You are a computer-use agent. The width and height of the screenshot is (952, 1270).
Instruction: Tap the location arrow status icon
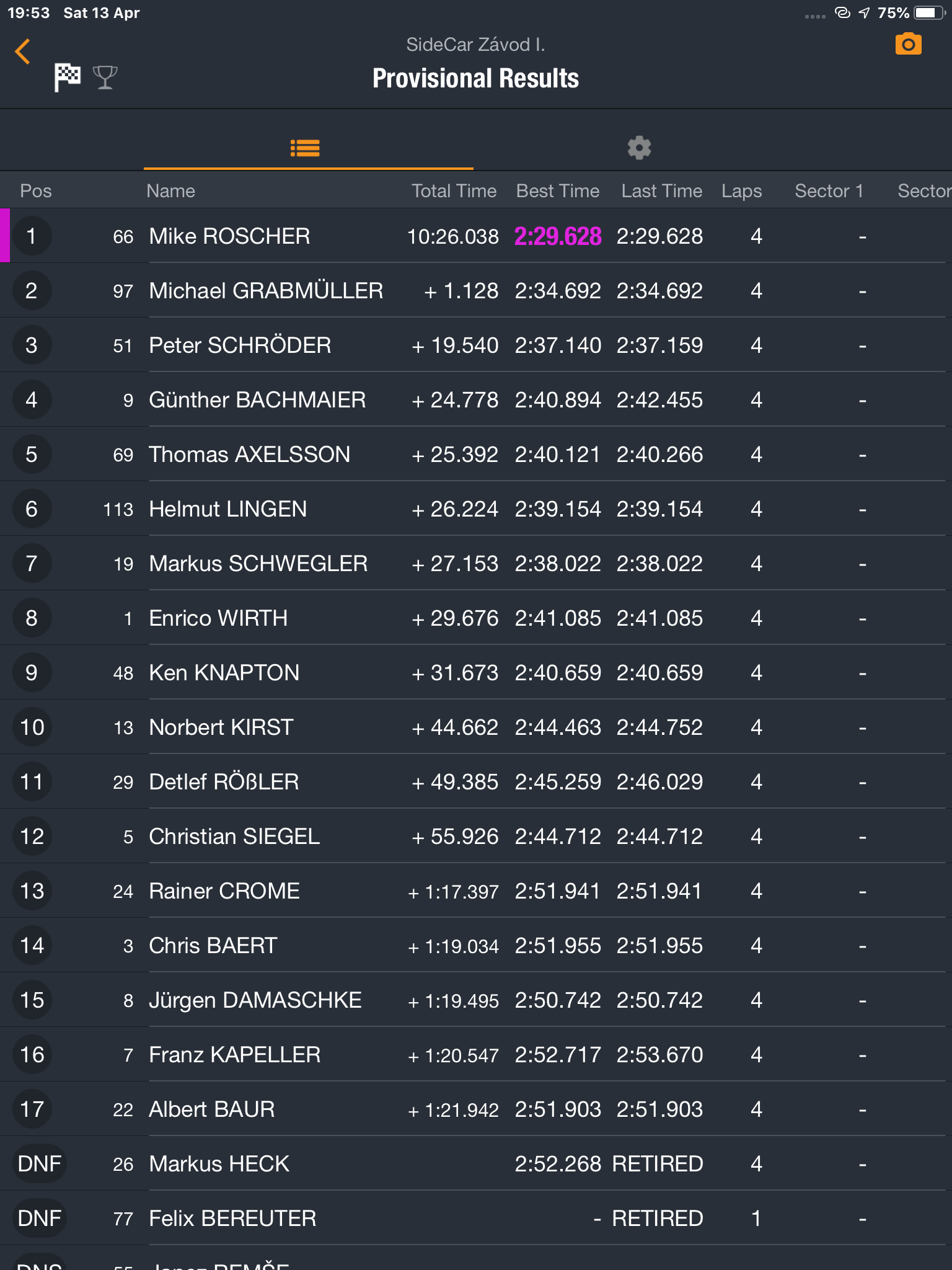(x=865, y=13)
